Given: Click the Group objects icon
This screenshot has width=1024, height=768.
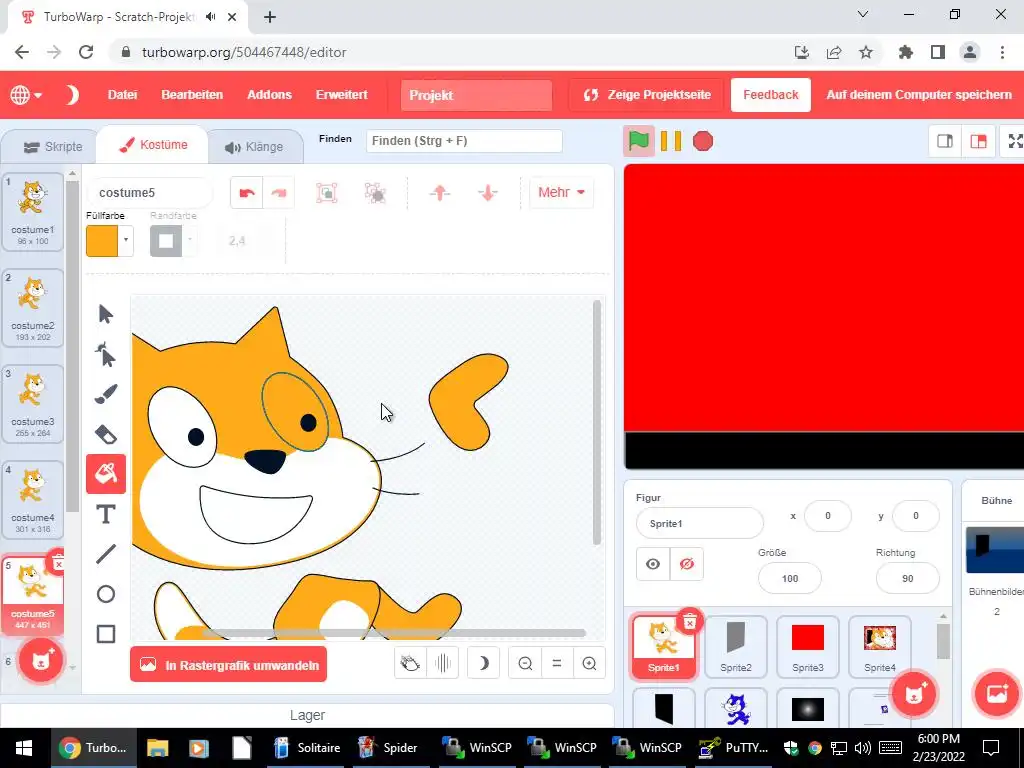Looking at the screenshot, I should click(x=327, y=193).
